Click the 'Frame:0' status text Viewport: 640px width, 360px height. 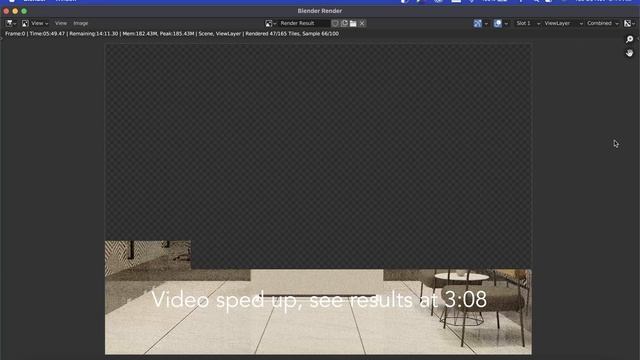coord(15,34)
